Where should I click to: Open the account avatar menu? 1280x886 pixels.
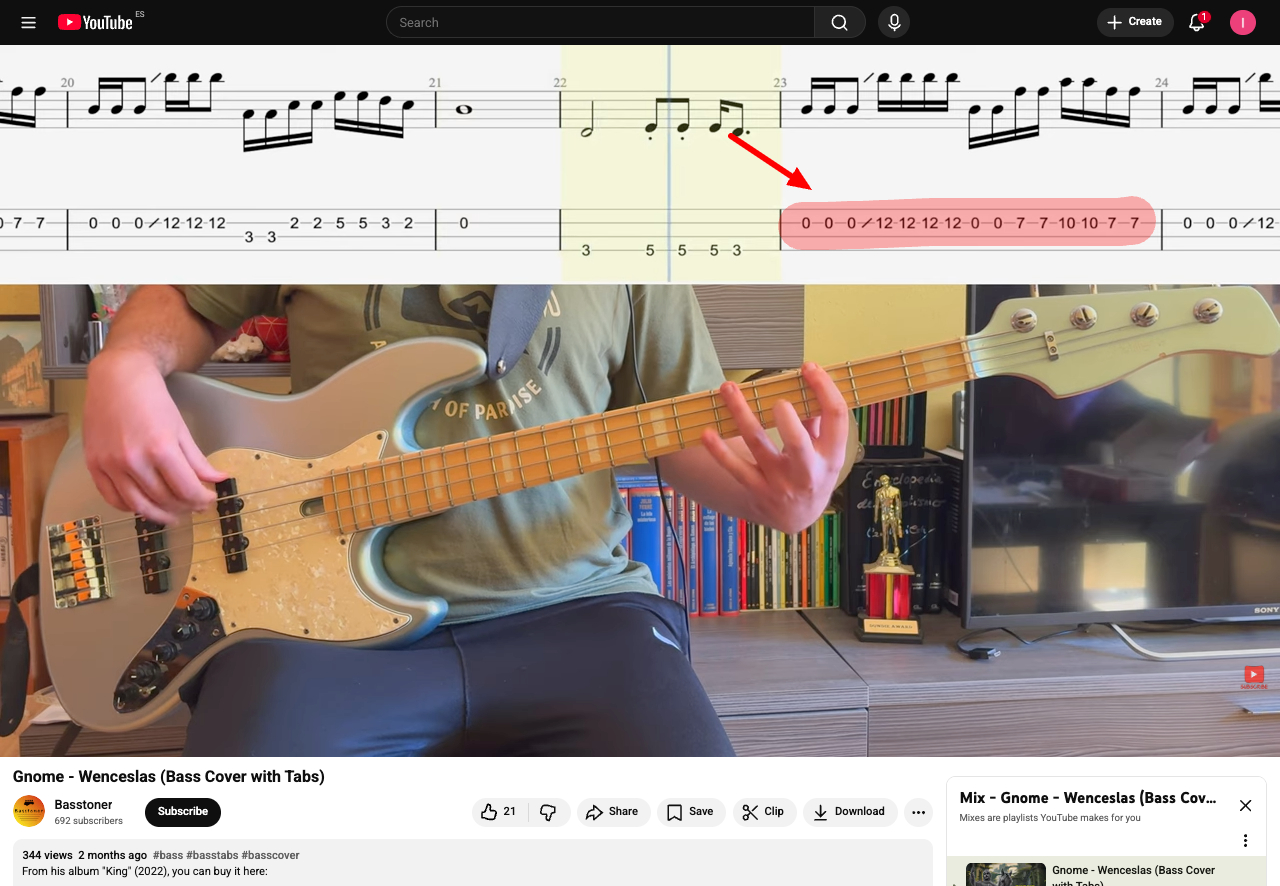click(1243, 22)
